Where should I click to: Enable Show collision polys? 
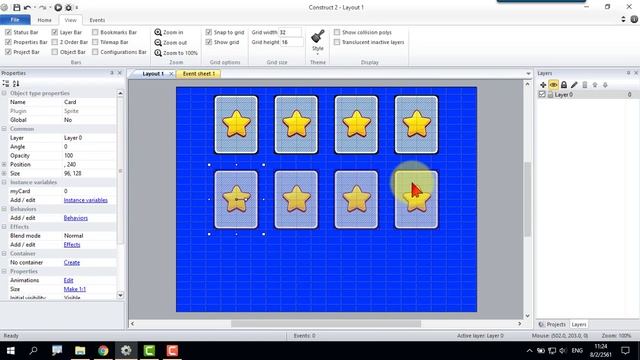pyautogui.click(x=337, y=32)
